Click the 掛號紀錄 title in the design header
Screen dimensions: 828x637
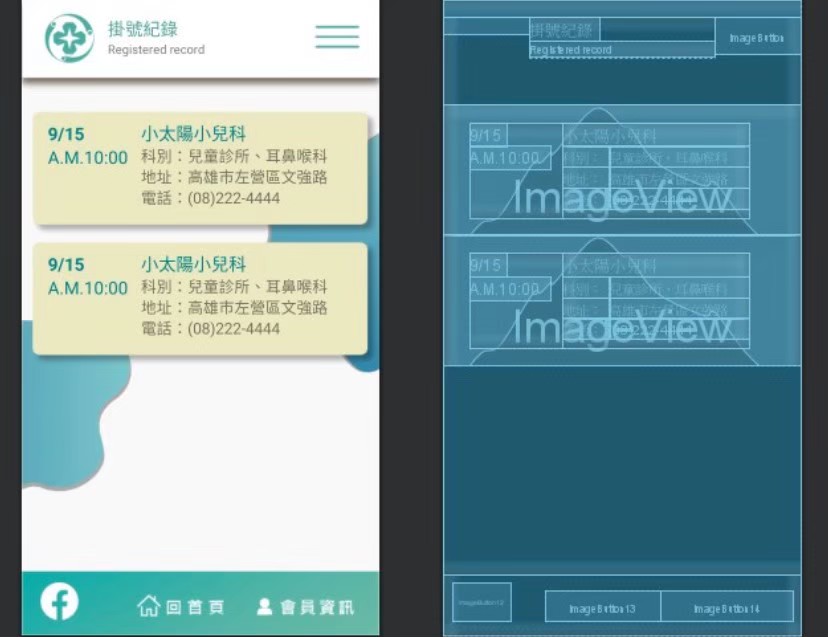(x=143, y=28)
